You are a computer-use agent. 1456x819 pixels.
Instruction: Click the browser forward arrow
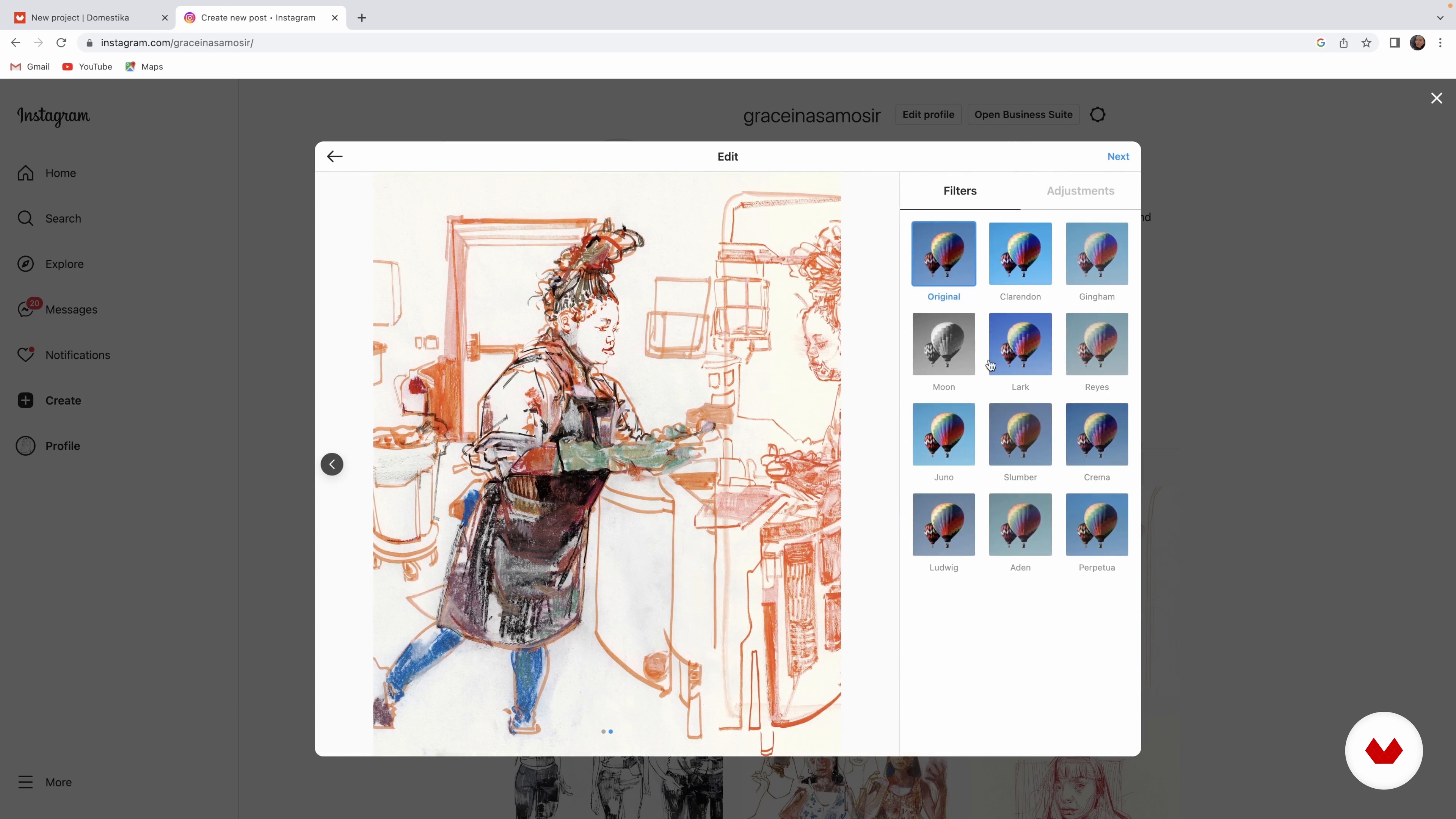(38, 42)
